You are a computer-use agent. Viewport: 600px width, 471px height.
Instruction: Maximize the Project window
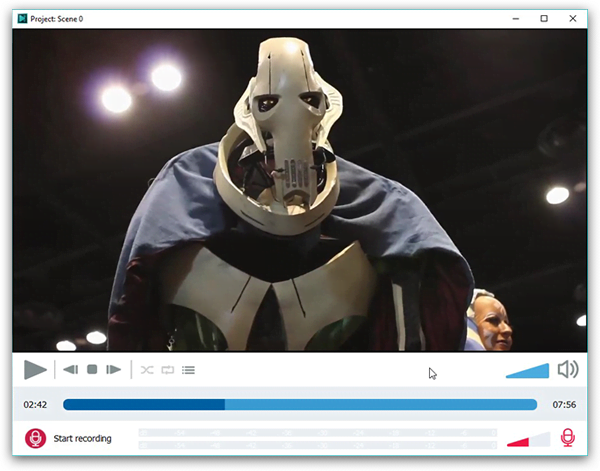tap(544, 18)
